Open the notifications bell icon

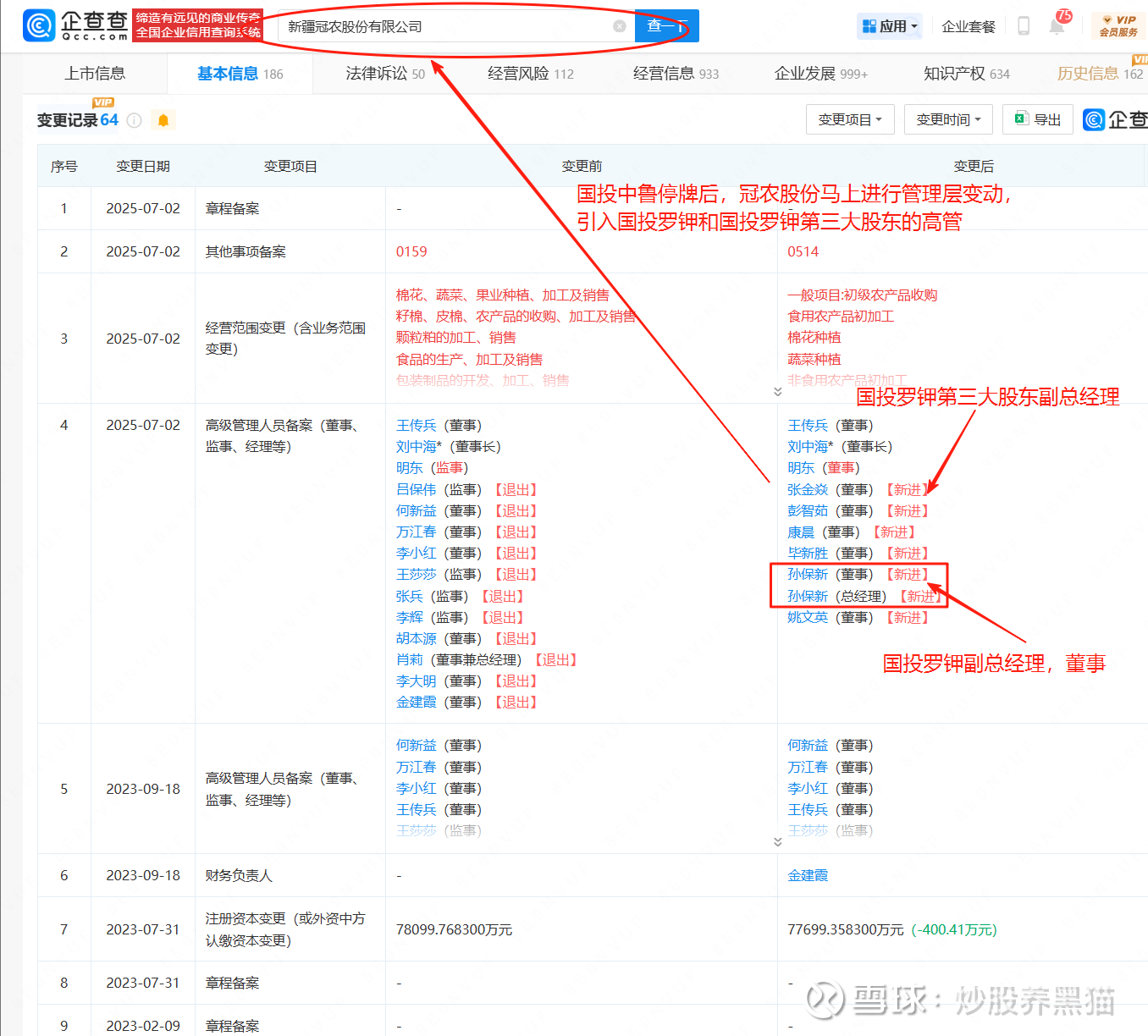pyautogui.click(x=1057, y=26)
